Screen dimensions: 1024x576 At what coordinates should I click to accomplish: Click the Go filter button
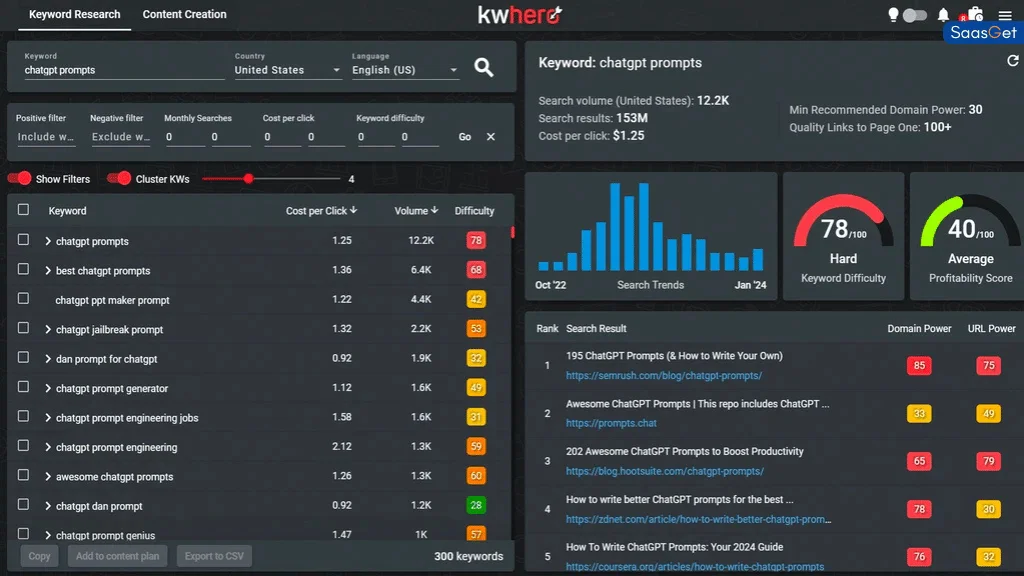pyautogui.click(x=464, y=136)
